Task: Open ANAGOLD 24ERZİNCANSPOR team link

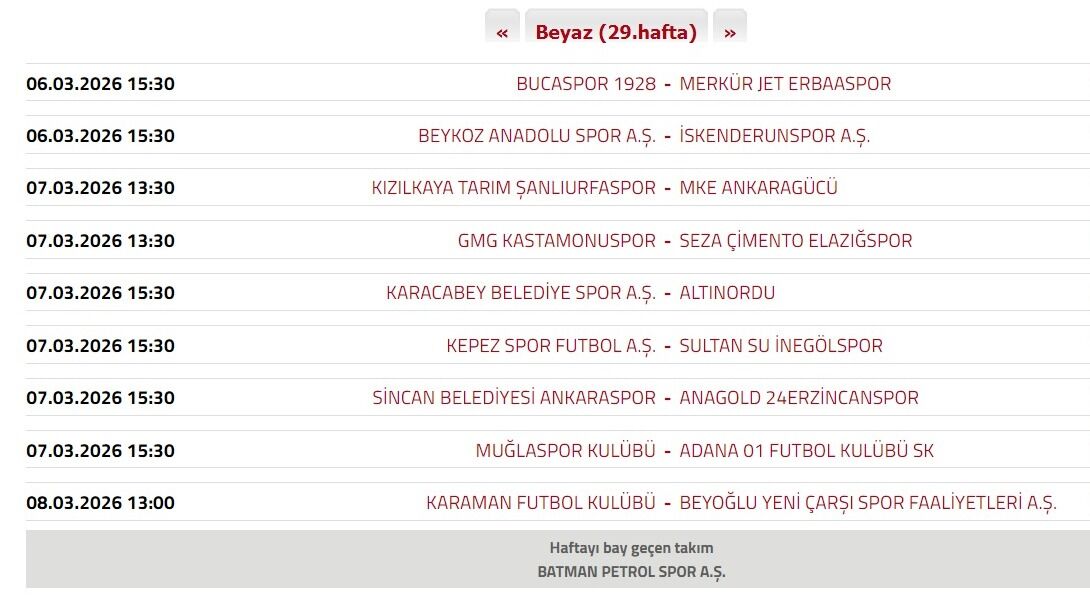Action: 799,398
